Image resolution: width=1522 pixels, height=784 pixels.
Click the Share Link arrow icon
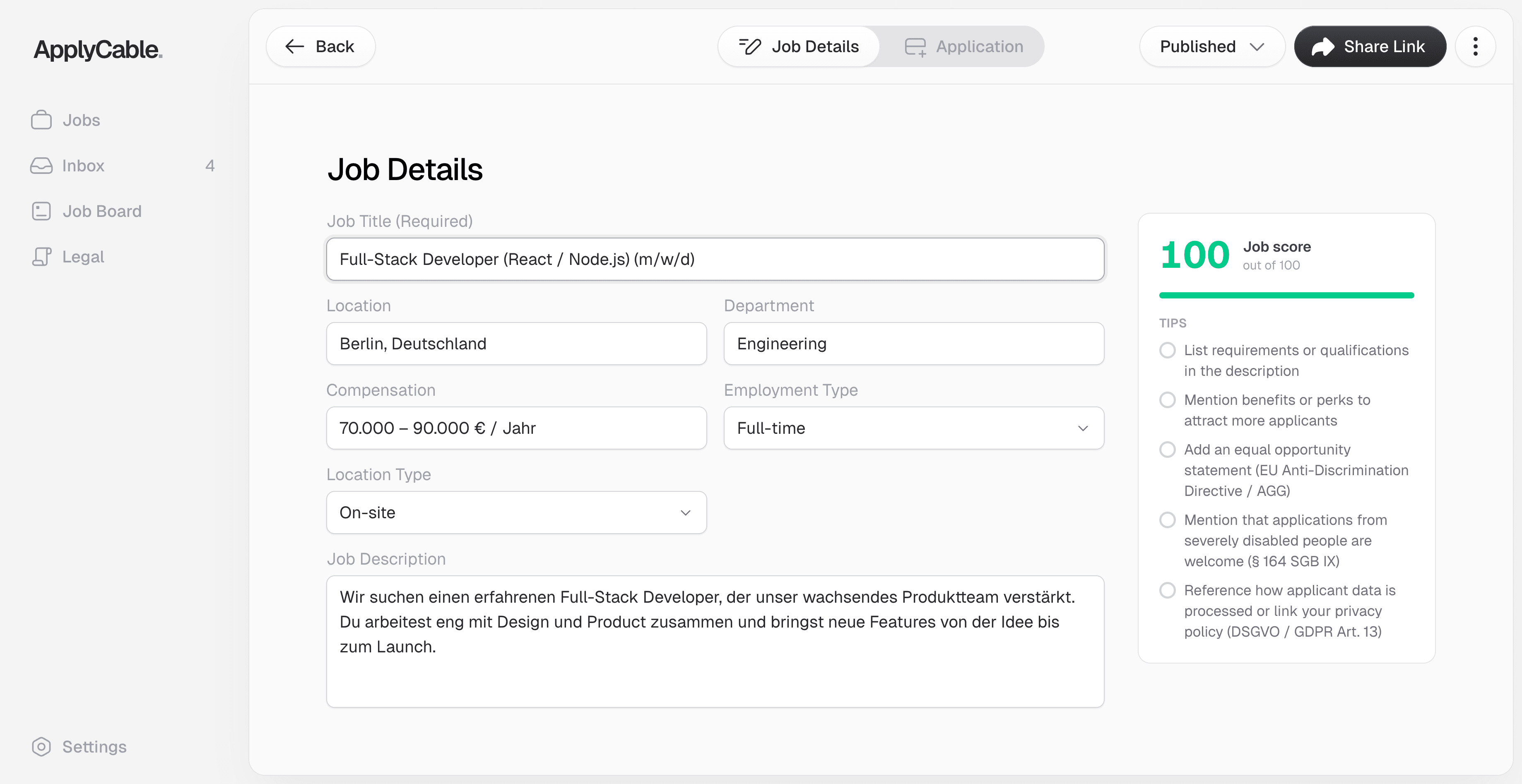tap(1323, 46)
